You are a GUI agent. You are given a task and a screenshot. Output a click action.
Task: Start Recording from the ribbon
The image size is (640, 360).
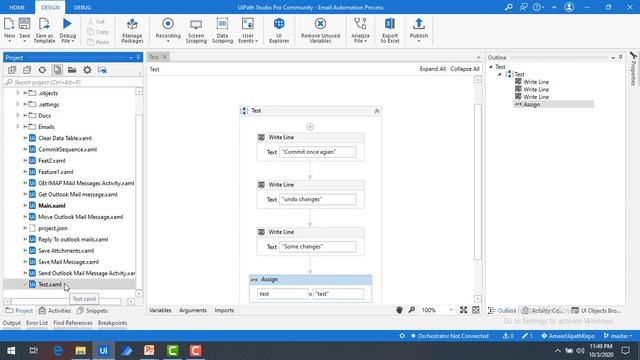[x=168, y=30]
